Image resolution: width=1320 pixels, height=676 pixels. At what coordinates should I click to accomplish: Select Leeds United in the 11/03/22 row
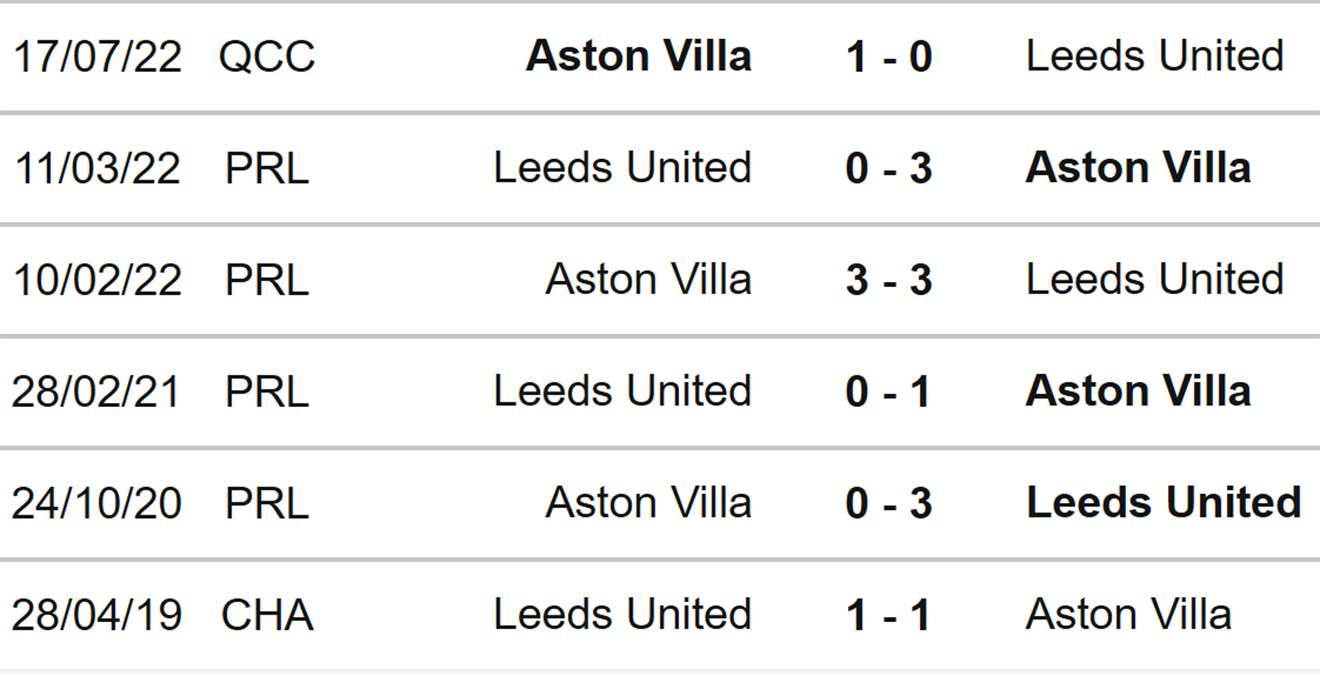(x=622, y=168)
